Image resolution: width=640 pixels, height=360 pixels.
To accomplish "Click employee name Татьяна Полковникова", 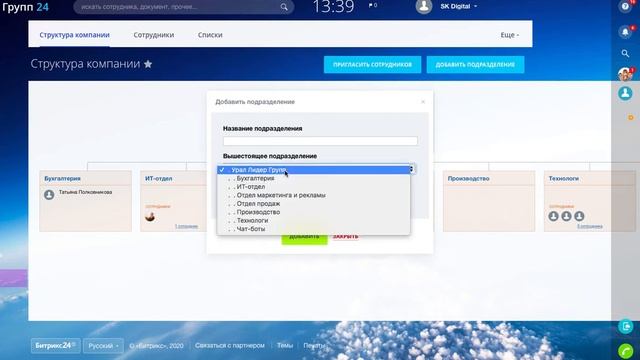I will (85, 192).
